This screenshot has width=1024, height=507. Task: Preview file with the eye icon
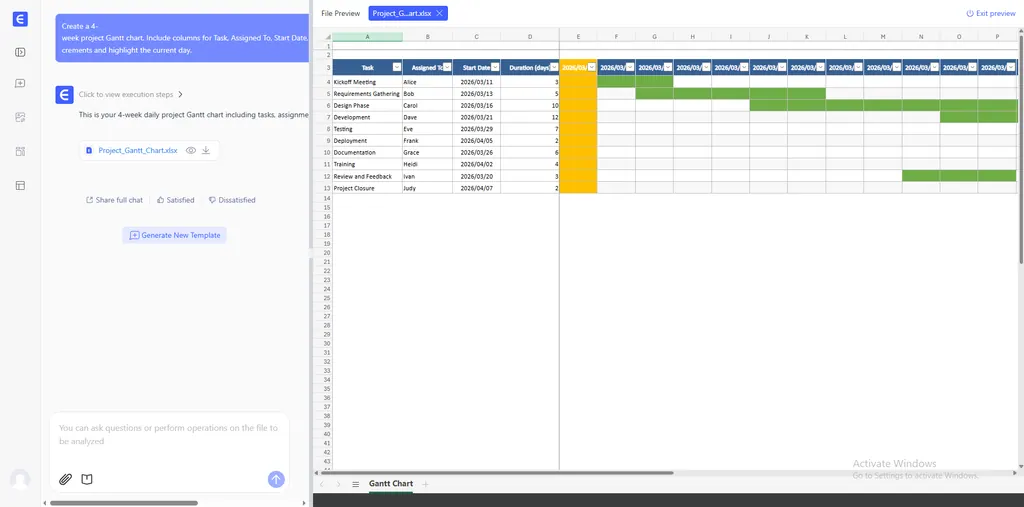pos(190,151)
